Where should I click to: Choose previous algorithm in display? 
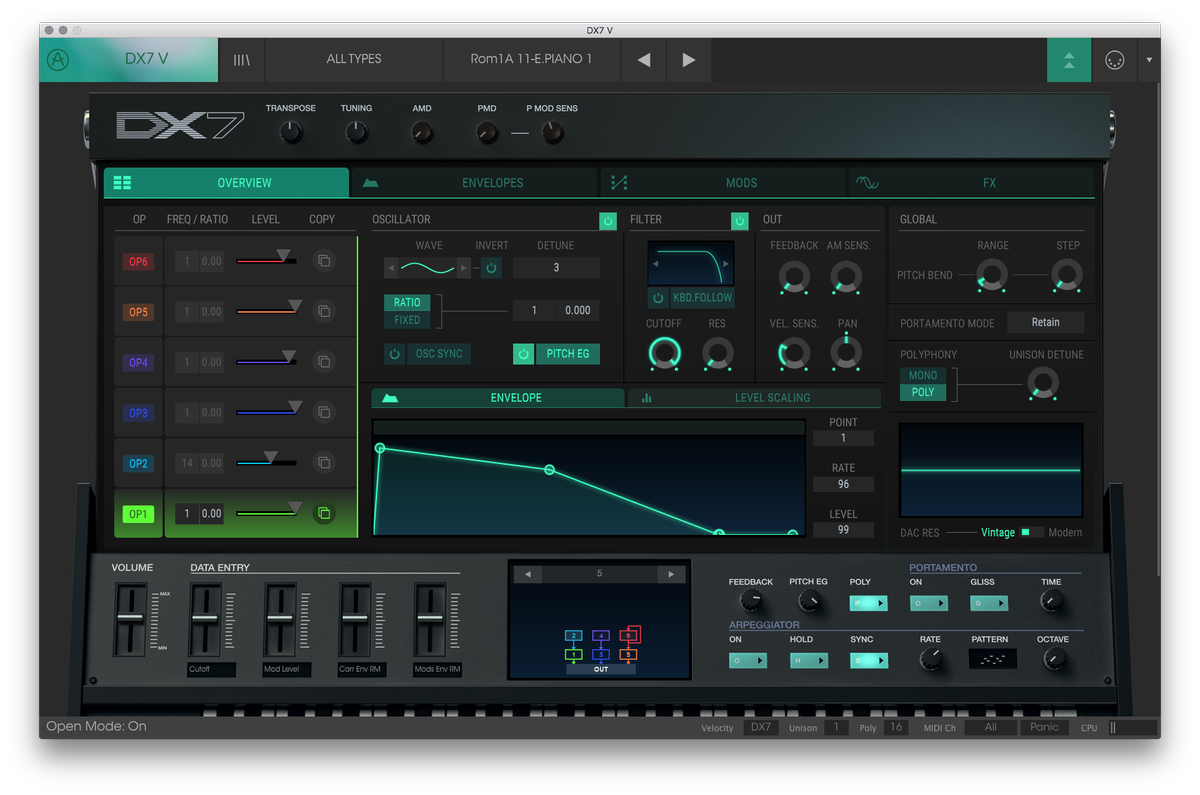[x=527, y=574]
